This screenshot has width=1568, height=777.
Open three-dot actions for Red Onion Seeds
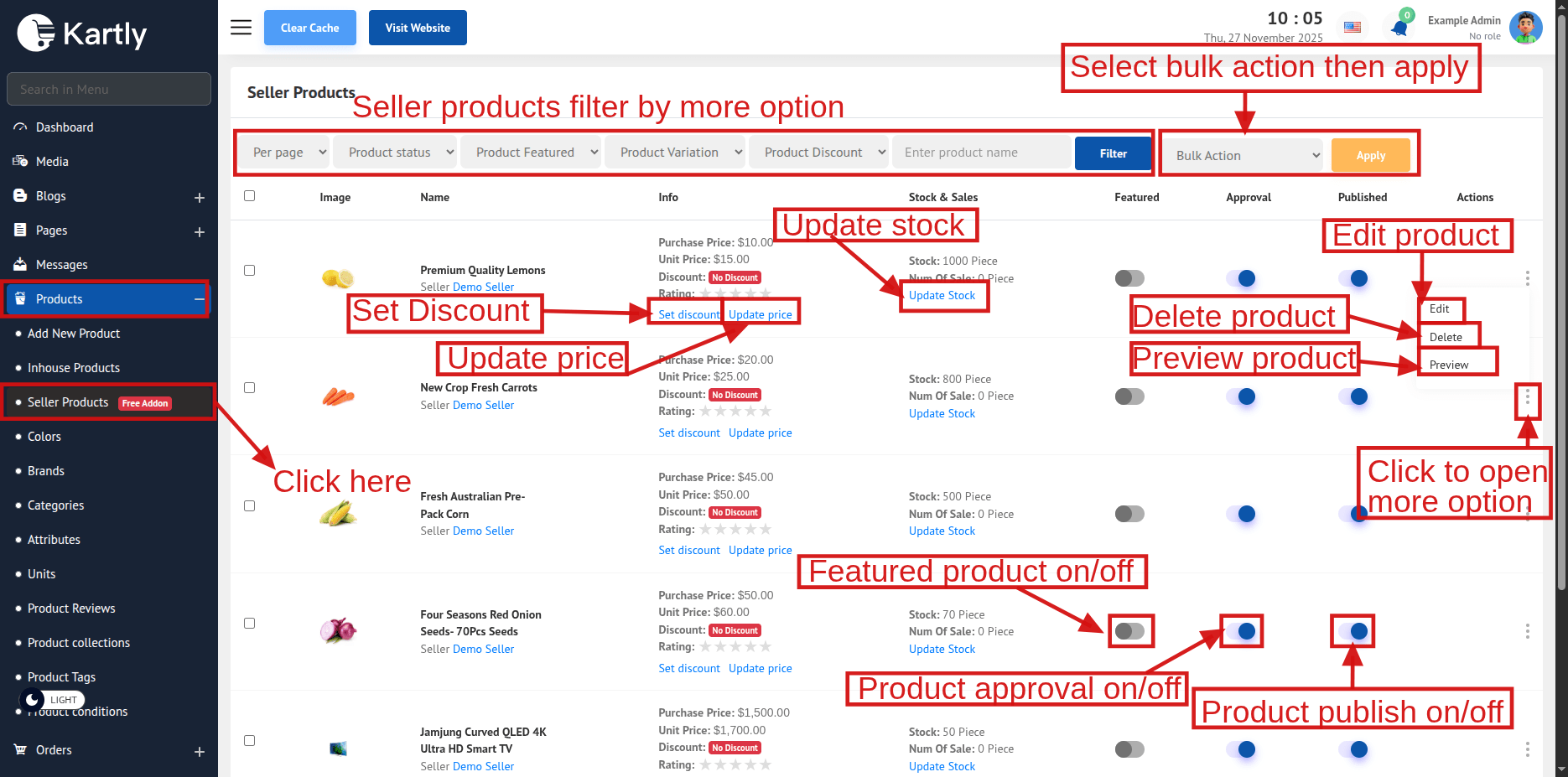[x=1527, y=631]
